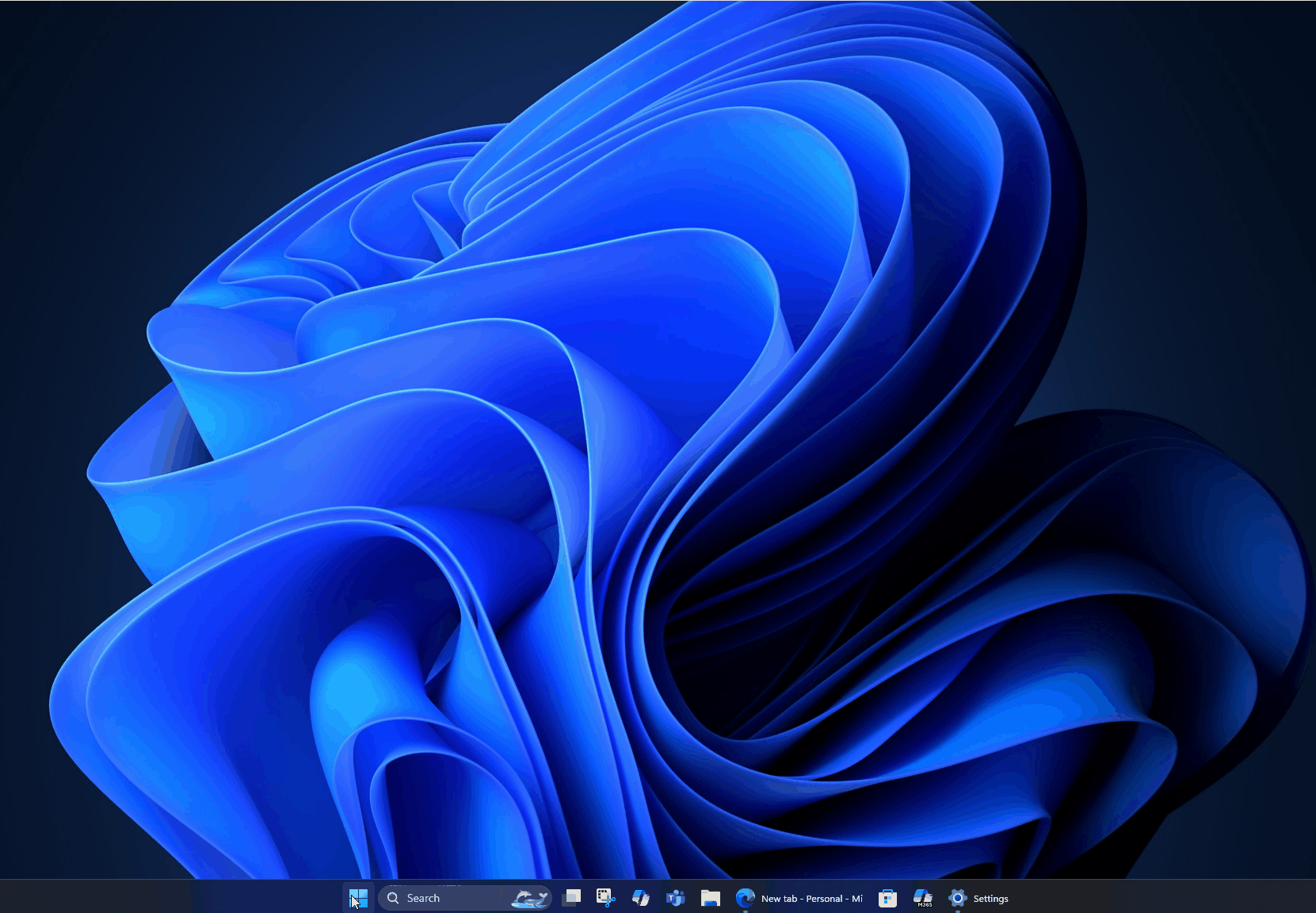Open File Explorer
The height and width of the screenshot is (913, 1316).
click(x=711, y=898)
